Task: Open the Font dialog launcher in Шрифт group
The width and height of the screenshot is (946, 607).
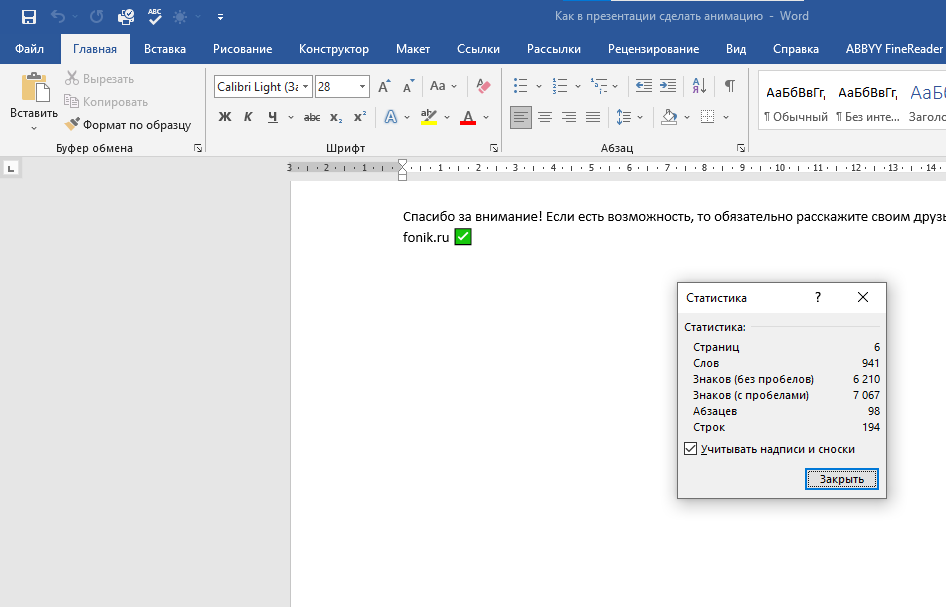Action: (x=494, y=148)
